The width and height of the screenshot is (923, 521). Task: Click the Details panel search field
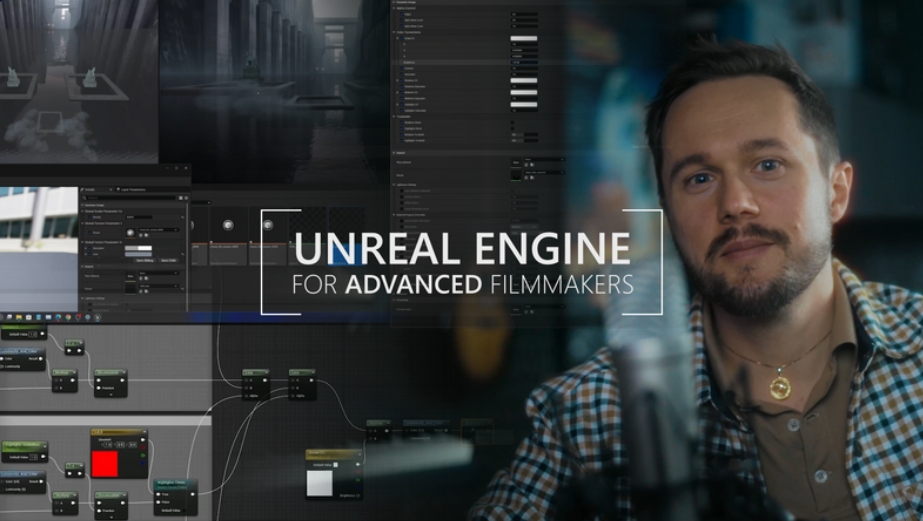130,198
